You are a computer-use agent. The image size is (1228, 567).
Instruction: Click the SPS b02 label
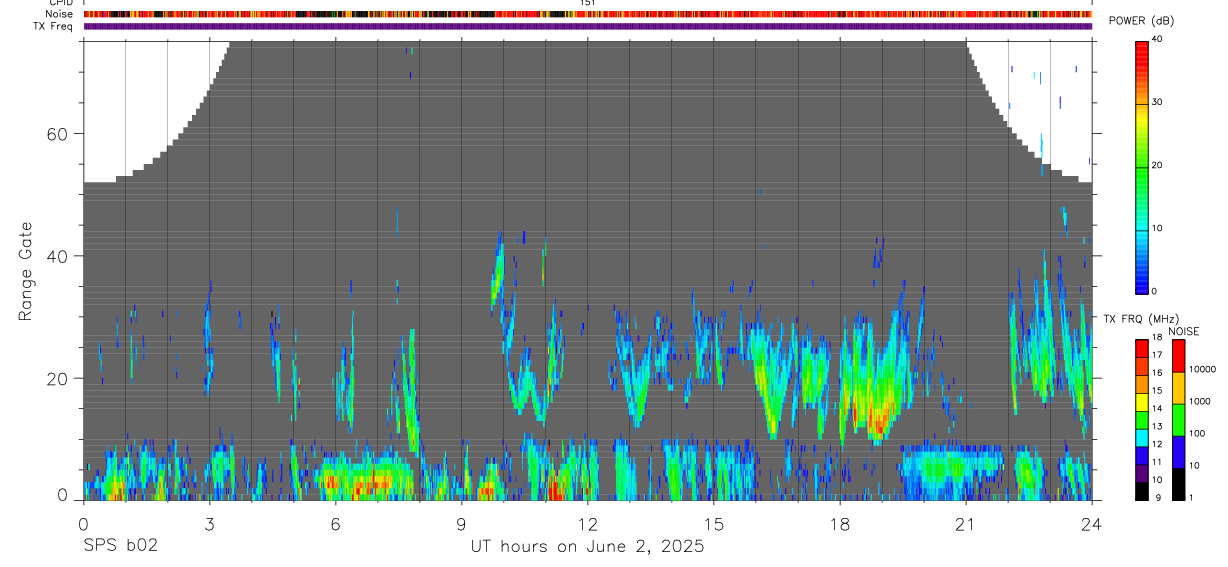120,546
